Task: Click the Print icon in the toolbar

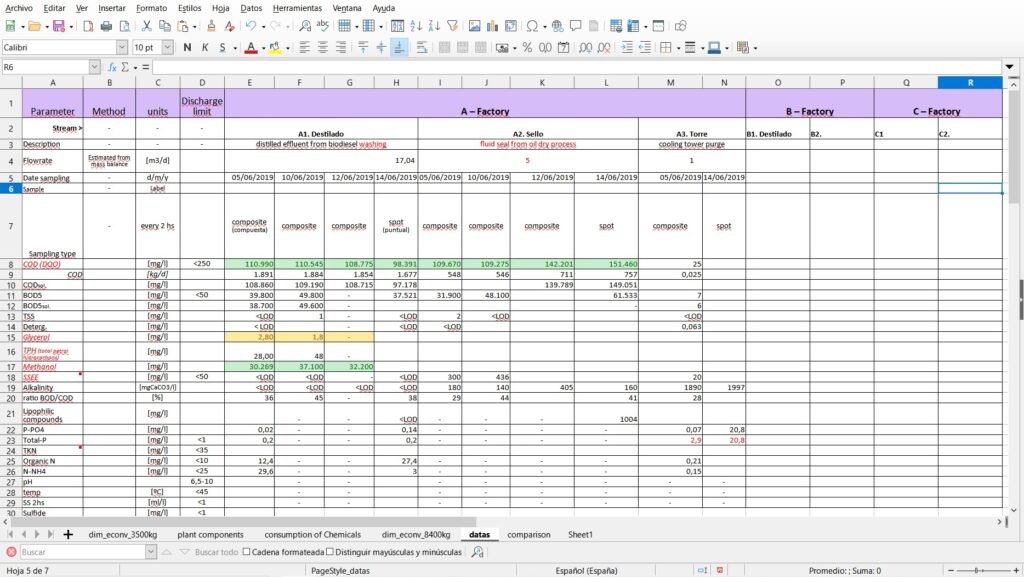Action: click(105, 26)
